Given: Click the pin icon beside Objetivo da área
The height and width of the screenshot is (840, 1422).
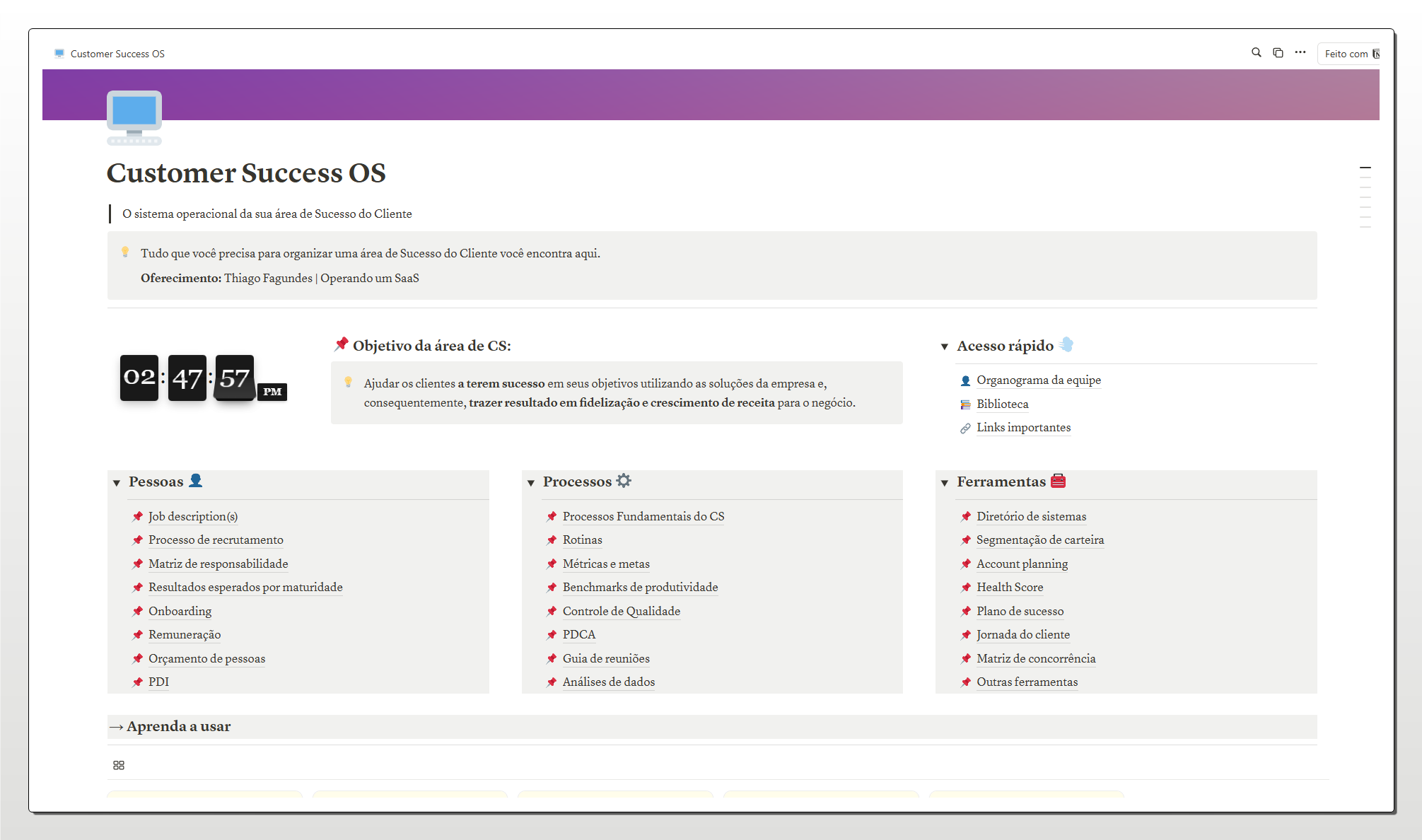Looking at the screenshot, I should 342,344.
